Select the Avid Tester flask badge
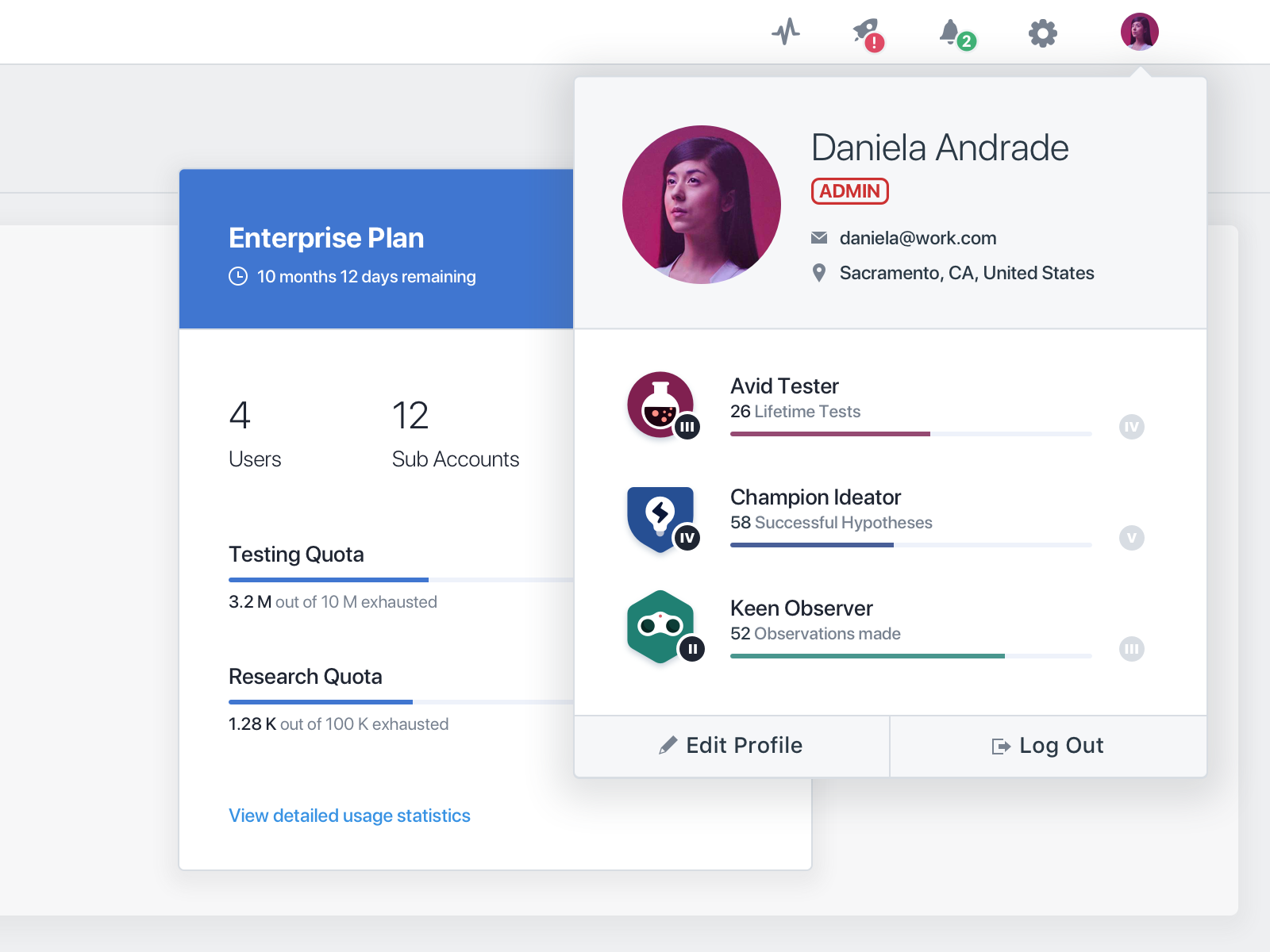Screen dimensions: 1270x952 pos(661,405)
